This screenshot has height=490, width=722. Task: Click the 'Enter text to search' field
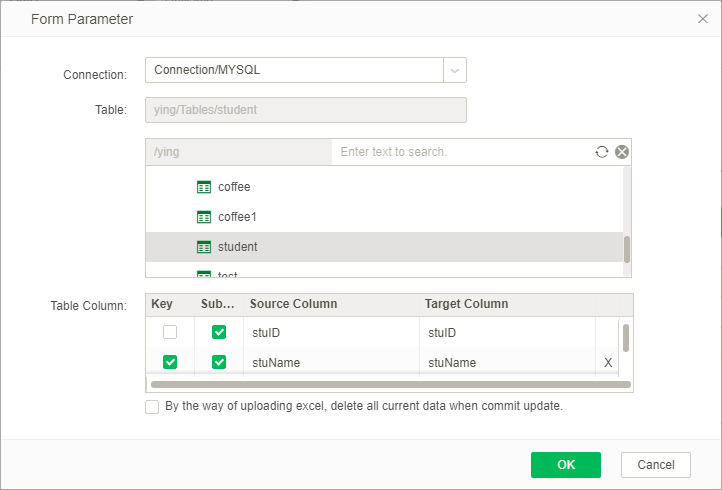pyautogui.click(x=460, y=152)
